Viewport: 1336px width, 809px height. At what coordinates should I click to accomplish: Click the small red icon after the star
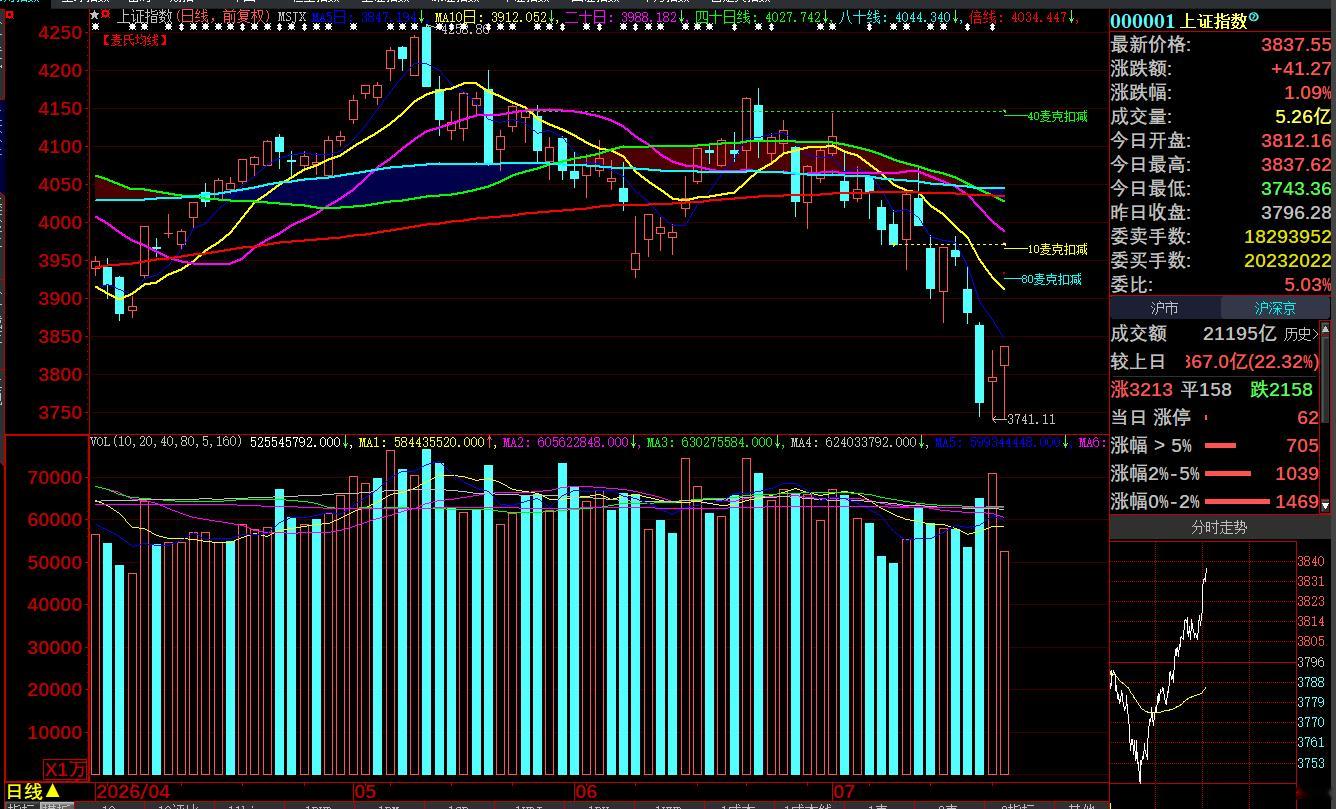point(105,16)
